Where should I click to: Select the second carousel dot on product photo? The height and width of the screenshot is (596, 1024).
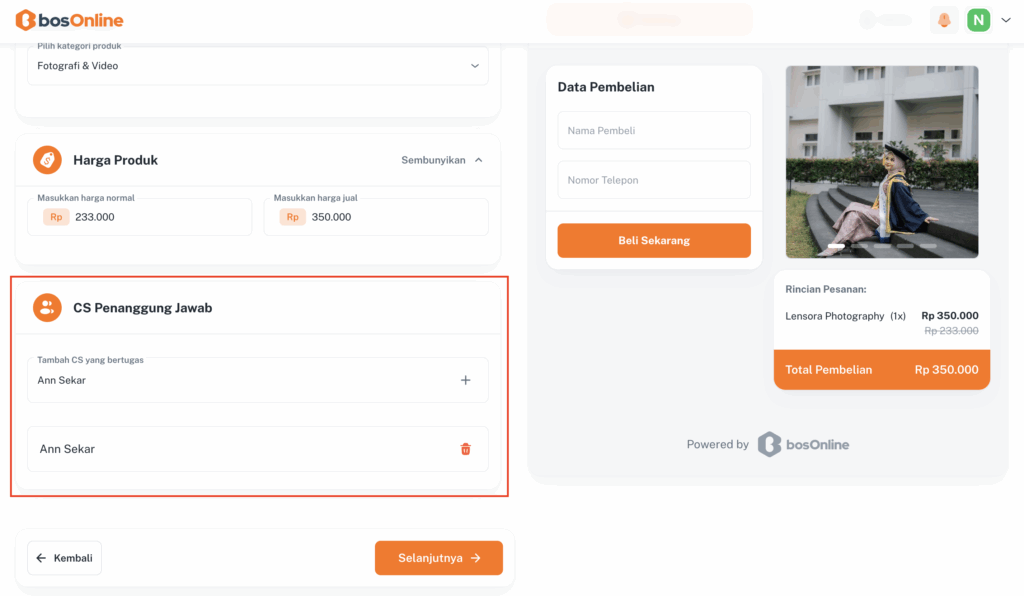coord(859,245)
